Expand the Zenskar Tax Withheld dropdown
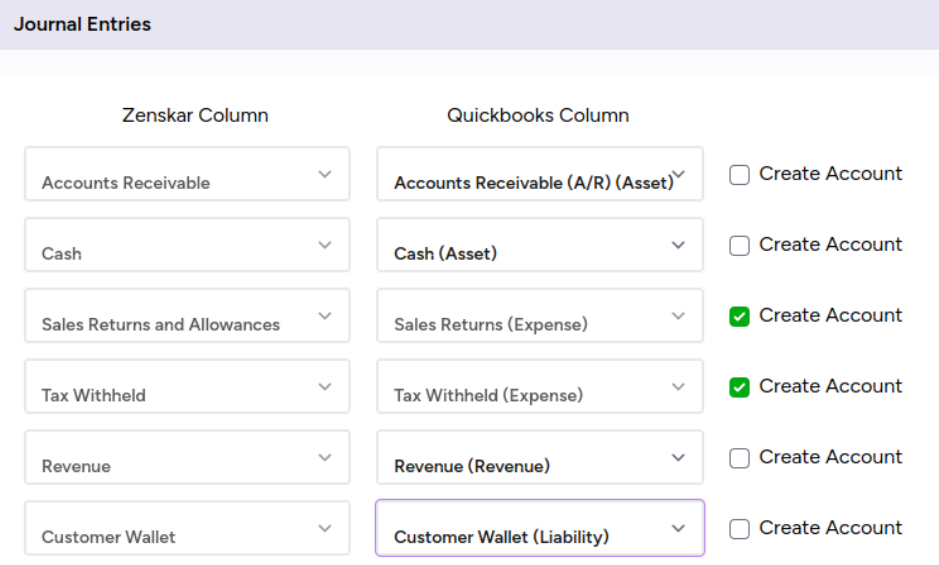 (187, 387)
